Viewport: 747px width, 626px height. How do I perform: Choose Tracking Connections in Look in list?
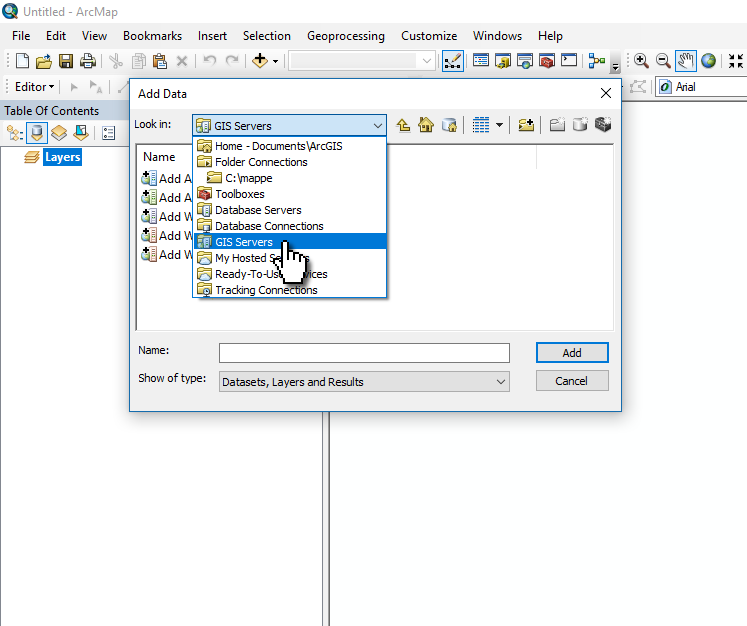[290, 290]
